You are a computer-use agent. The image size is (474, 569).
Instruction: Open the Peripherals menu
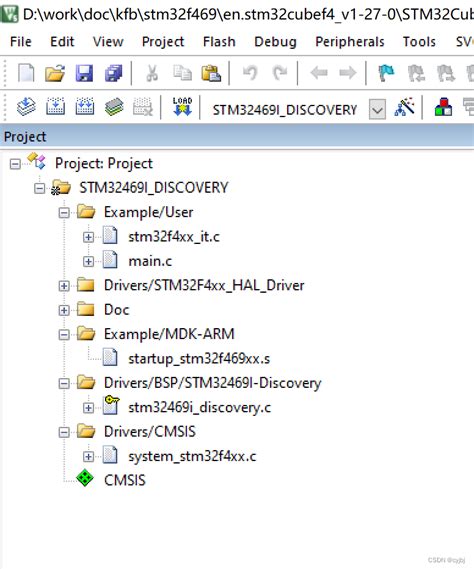pos(350,42)
